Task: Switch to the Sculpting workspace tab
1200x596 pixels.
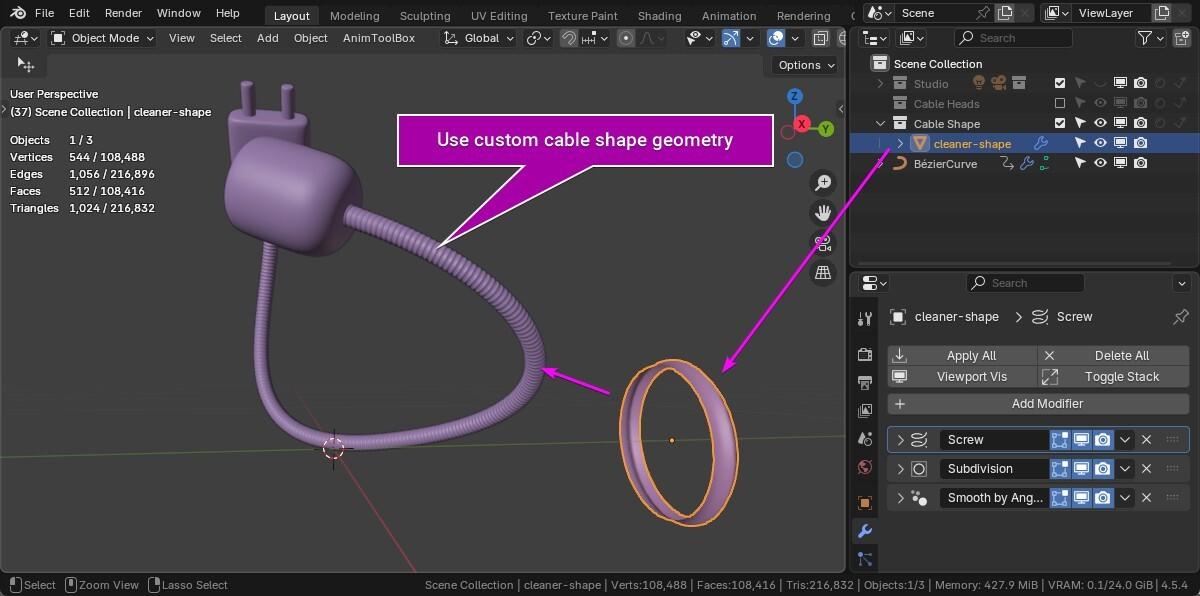Action: pyautogui.click(x=424, y=16)
